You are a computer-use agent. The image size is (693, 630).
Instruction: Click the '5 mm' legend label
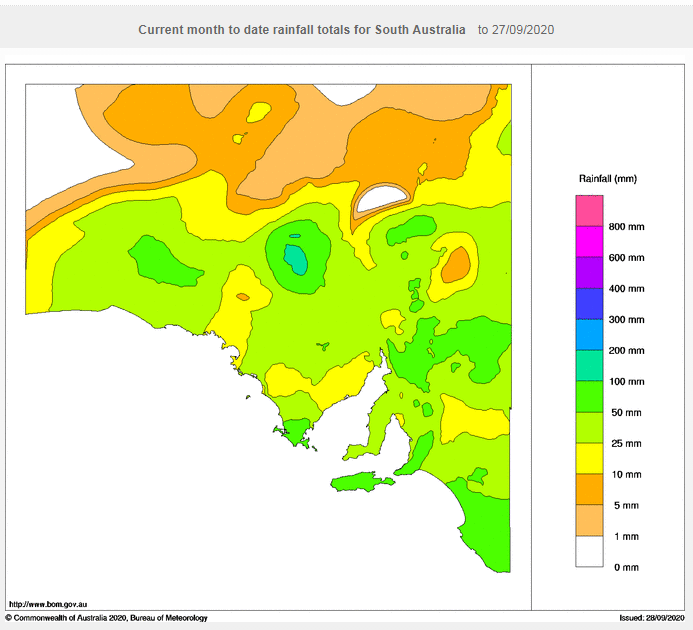626,505
